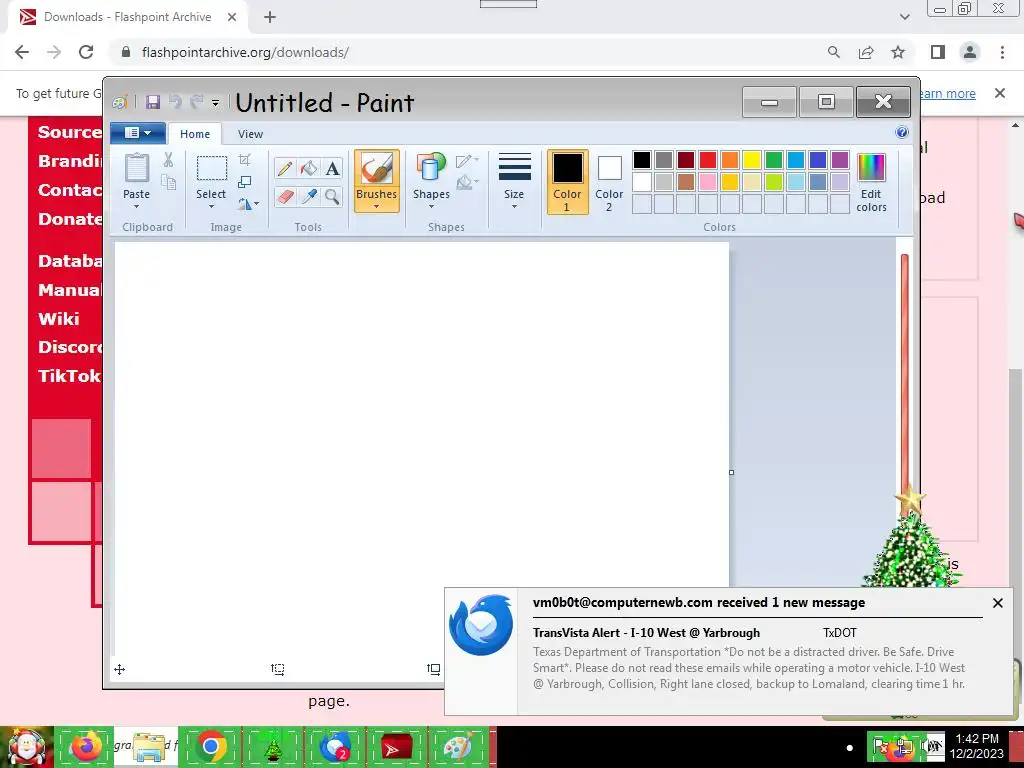The height and width of the screenshot is (768, 1024).
Task: Open the Paint file menu button
Action: [x=138, y=133]
